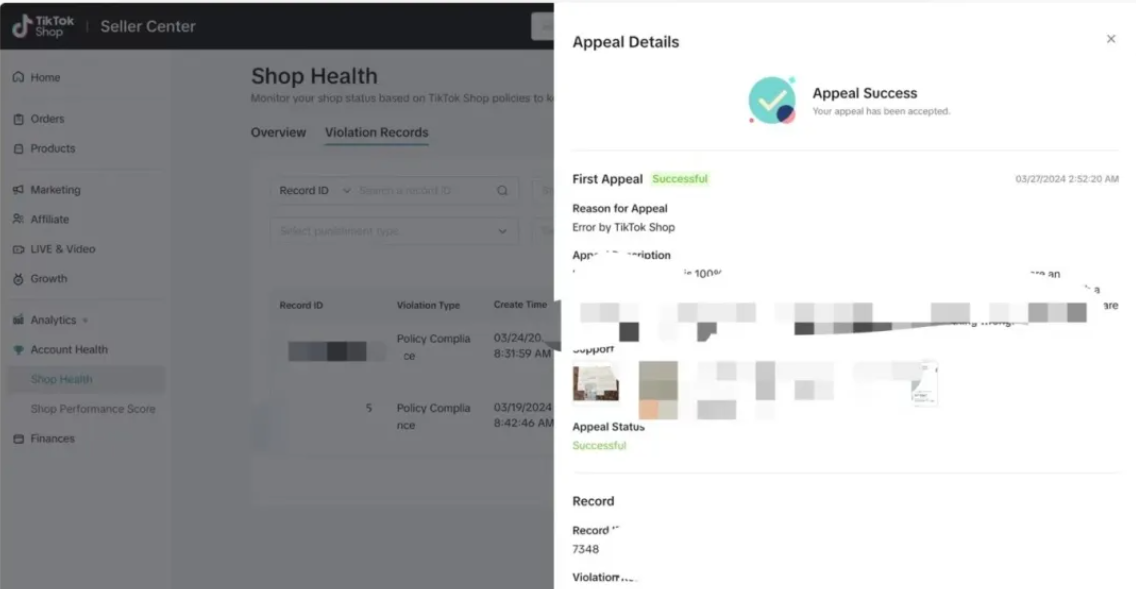Click the Affiliate people icon
Screen dimensions: 1136x589
click(x=18, y=219)
